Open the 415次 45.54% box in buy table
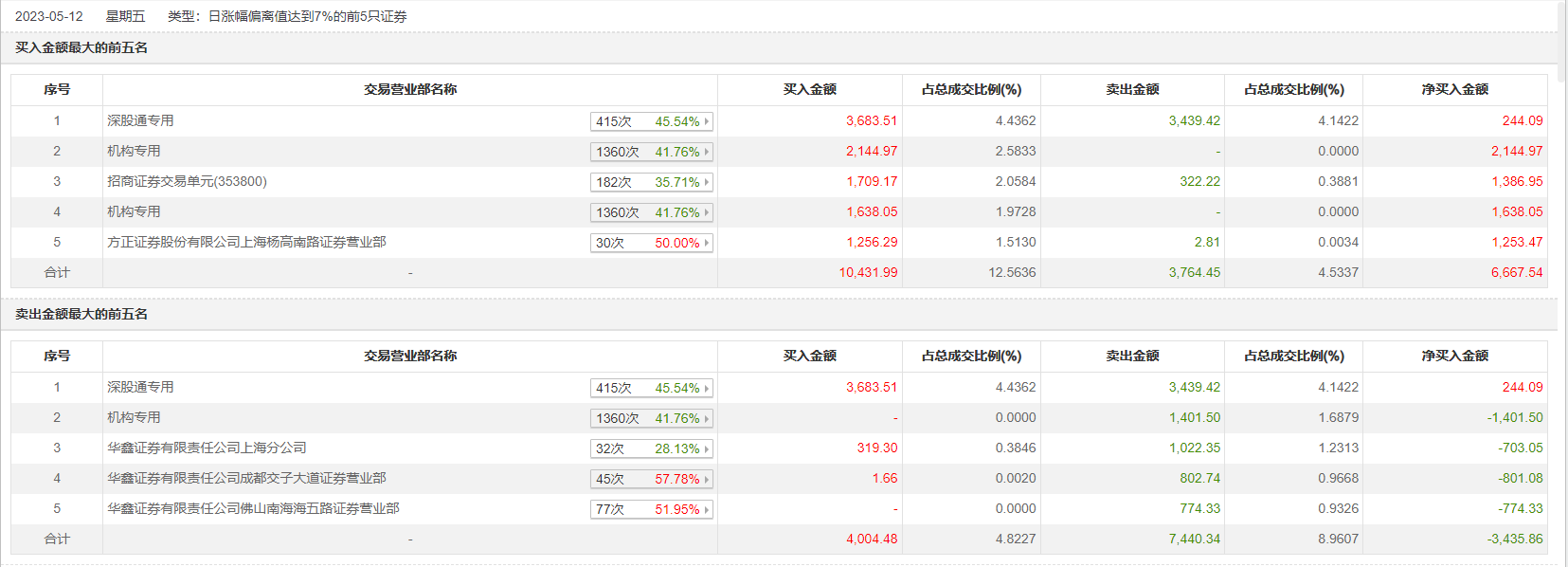Screen dimensions: 1568x567 pyautogui.click(x=651, y=121)
